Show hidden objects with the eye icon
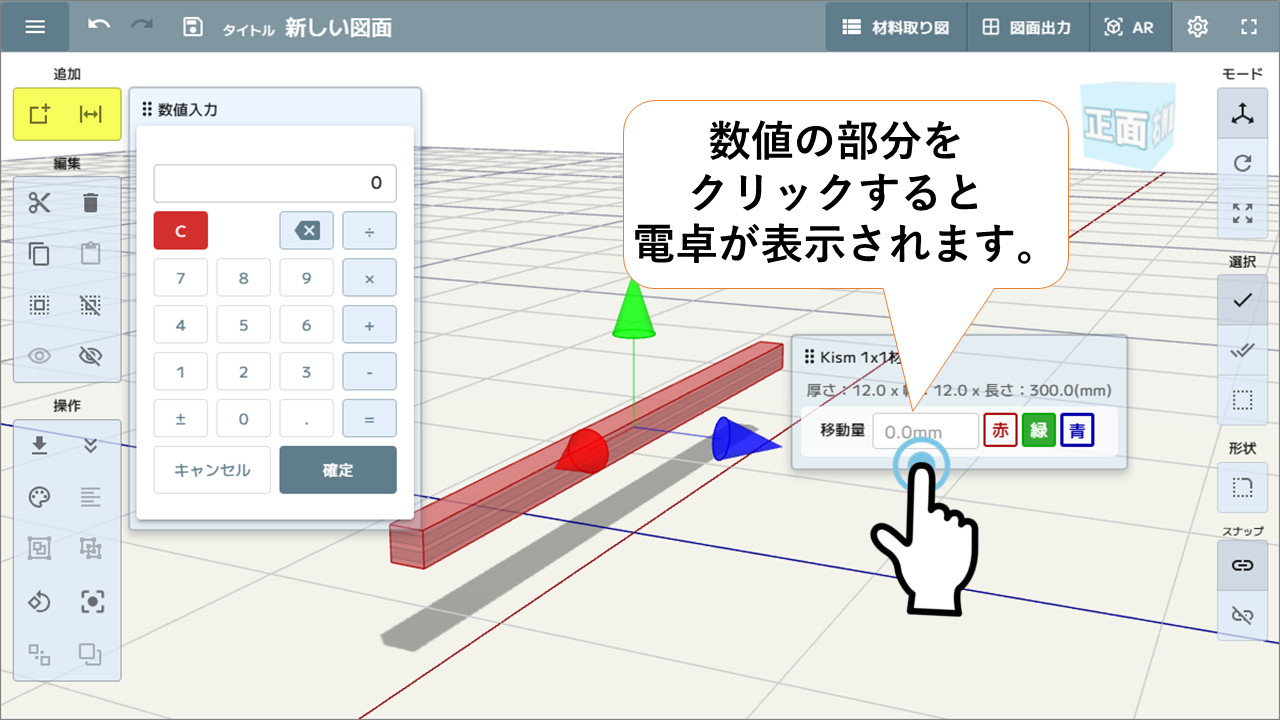The height and width of the screenshot is (720, 1280). pyautogui.click(x=40, y=356)
